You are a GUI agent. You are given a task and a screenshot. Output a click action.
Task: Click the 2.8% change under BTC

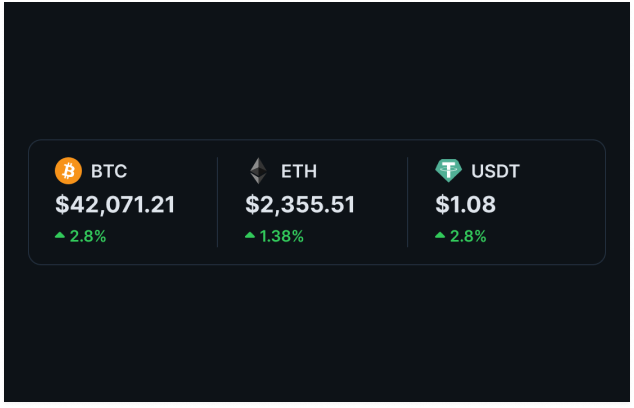[x=88, y=237]
